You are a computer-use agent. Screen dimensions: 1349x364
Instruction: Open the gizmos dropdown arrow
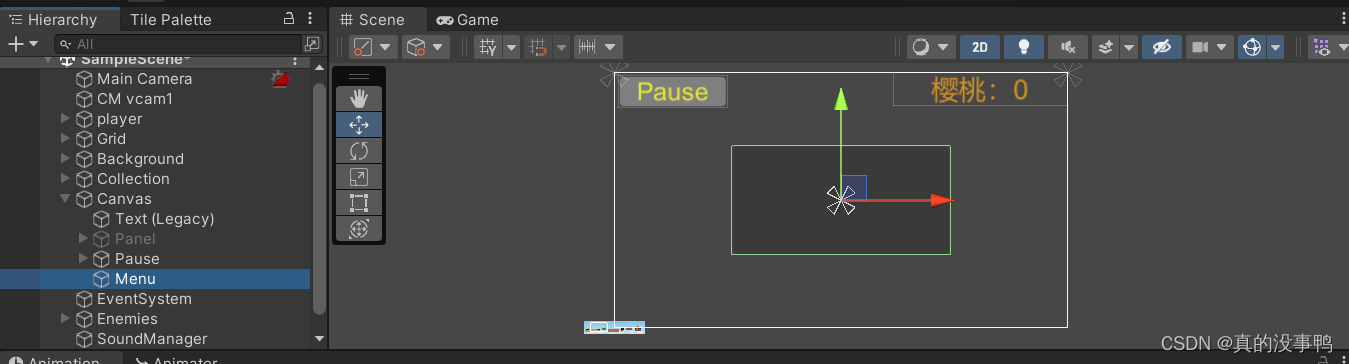click(1275, 47)
